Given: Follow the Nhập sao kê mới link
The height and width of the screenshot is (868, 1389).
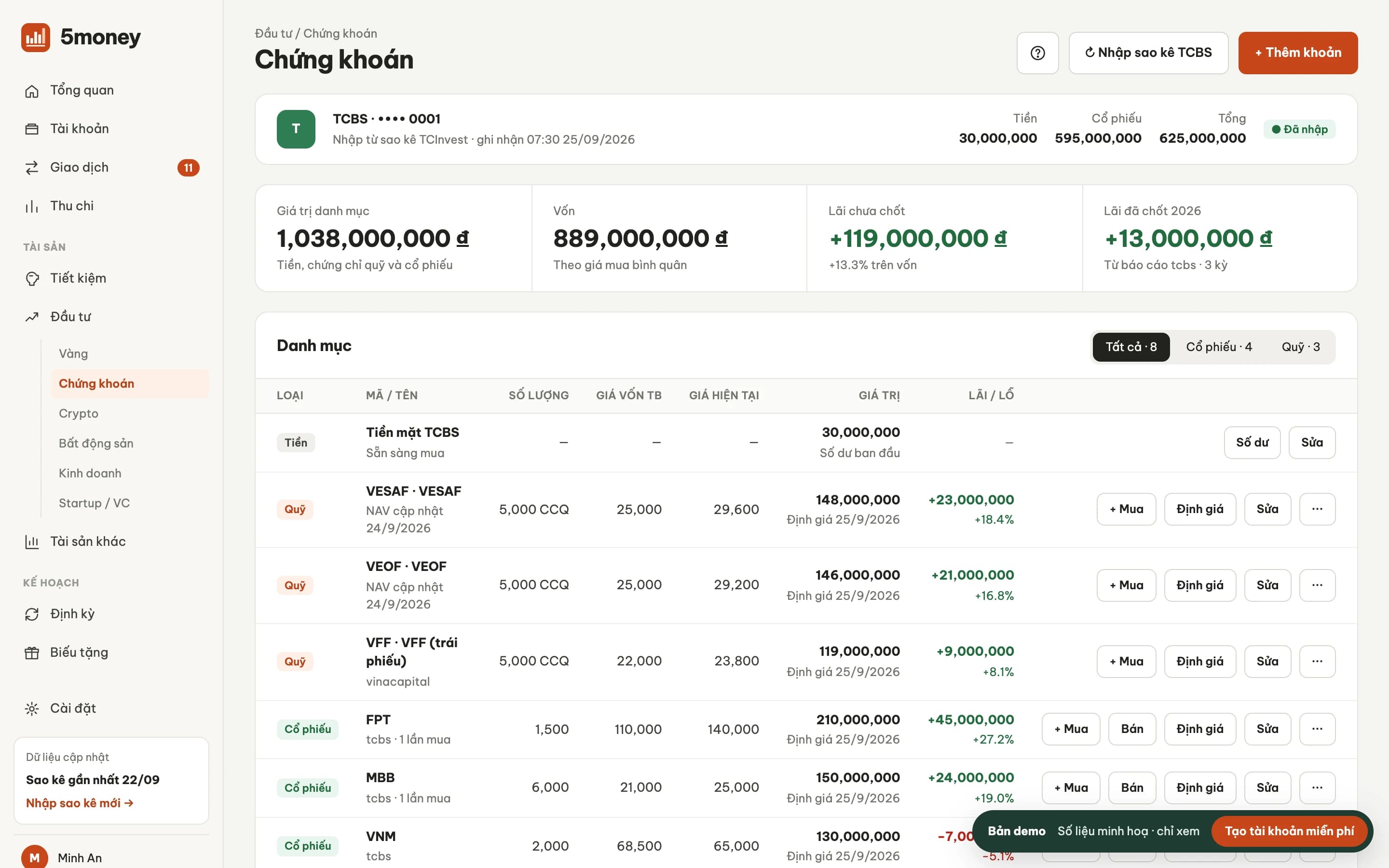Looking at the screenshot, I should pos(80,803).
